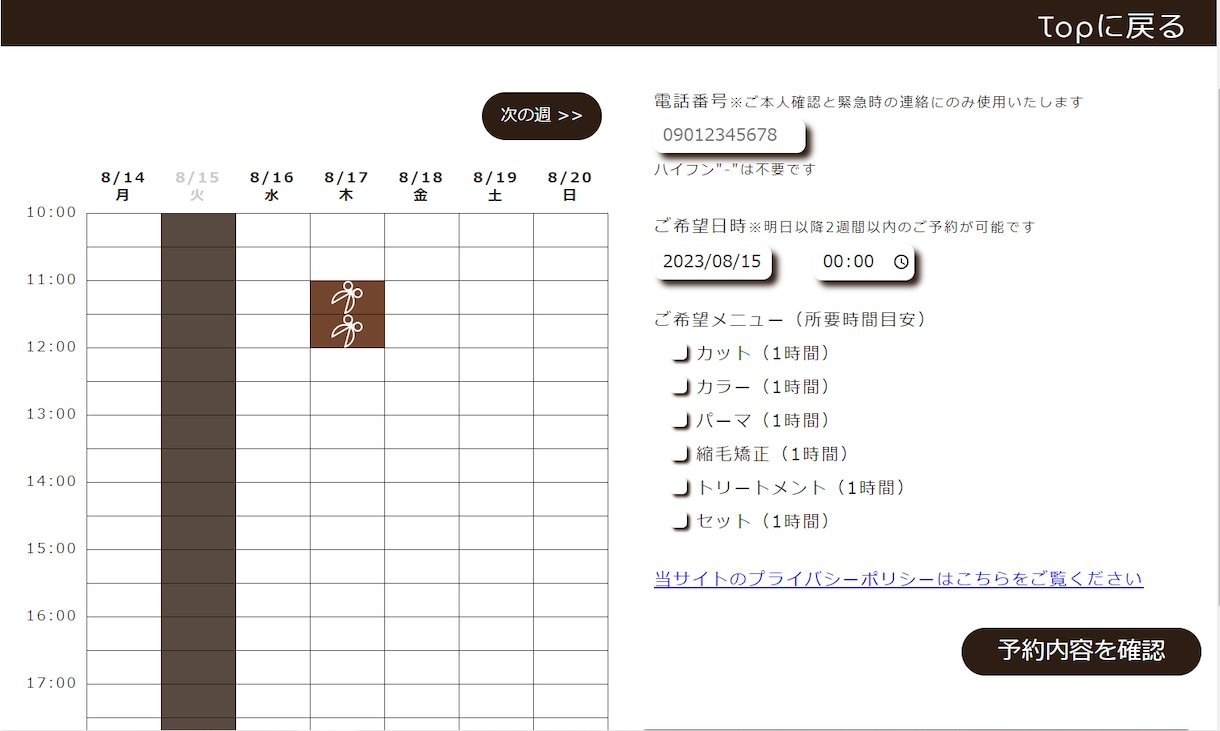Image resolution: width=1220 pixels, height=731 pixels.
Task: Click the 12:00 time label
Action: click(51, 347)
